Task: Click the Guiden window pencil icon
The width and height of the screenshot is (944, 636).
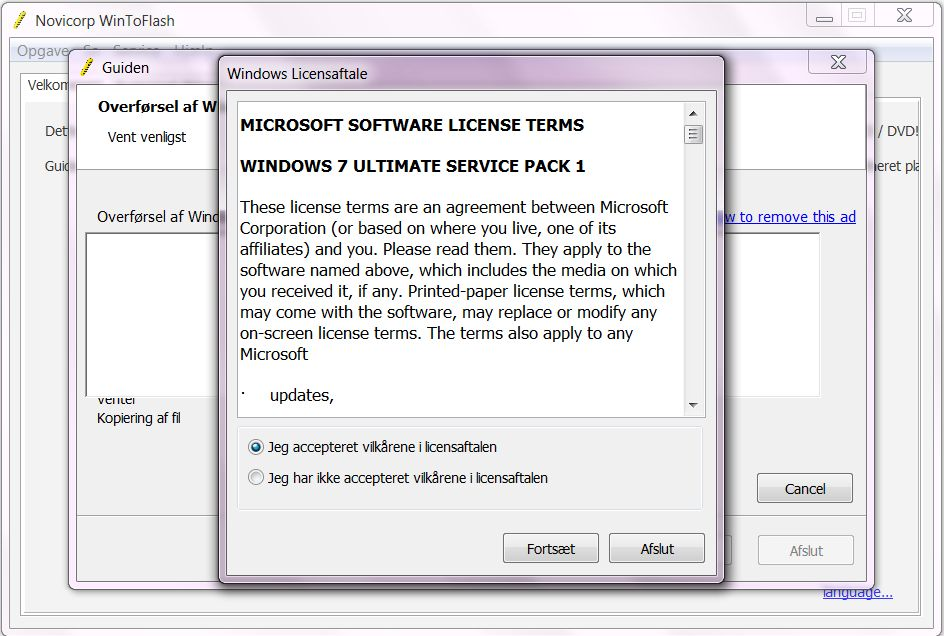Action: tap(87, 67)
